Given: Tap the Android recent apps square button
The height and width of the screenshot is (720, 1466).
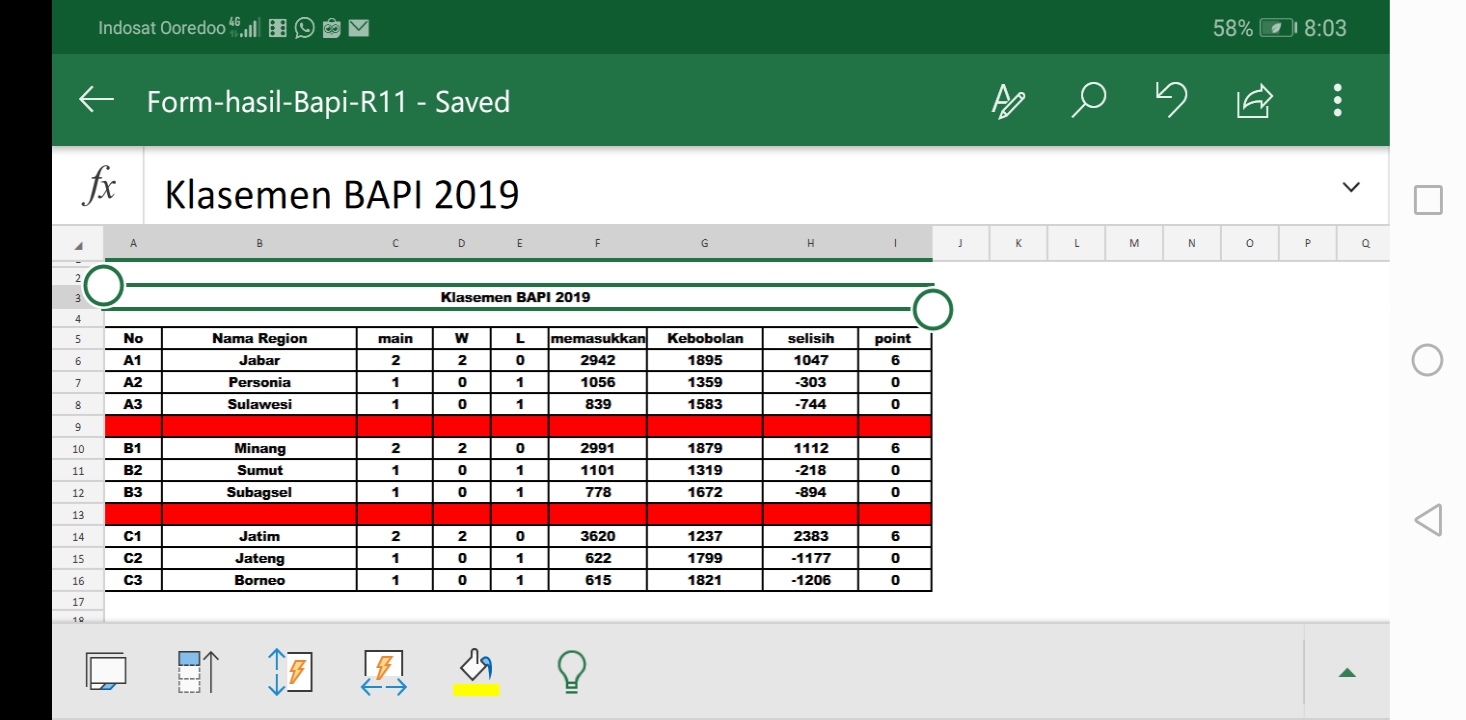Looking at the screenshot, I should click(x=1428, y=200).
